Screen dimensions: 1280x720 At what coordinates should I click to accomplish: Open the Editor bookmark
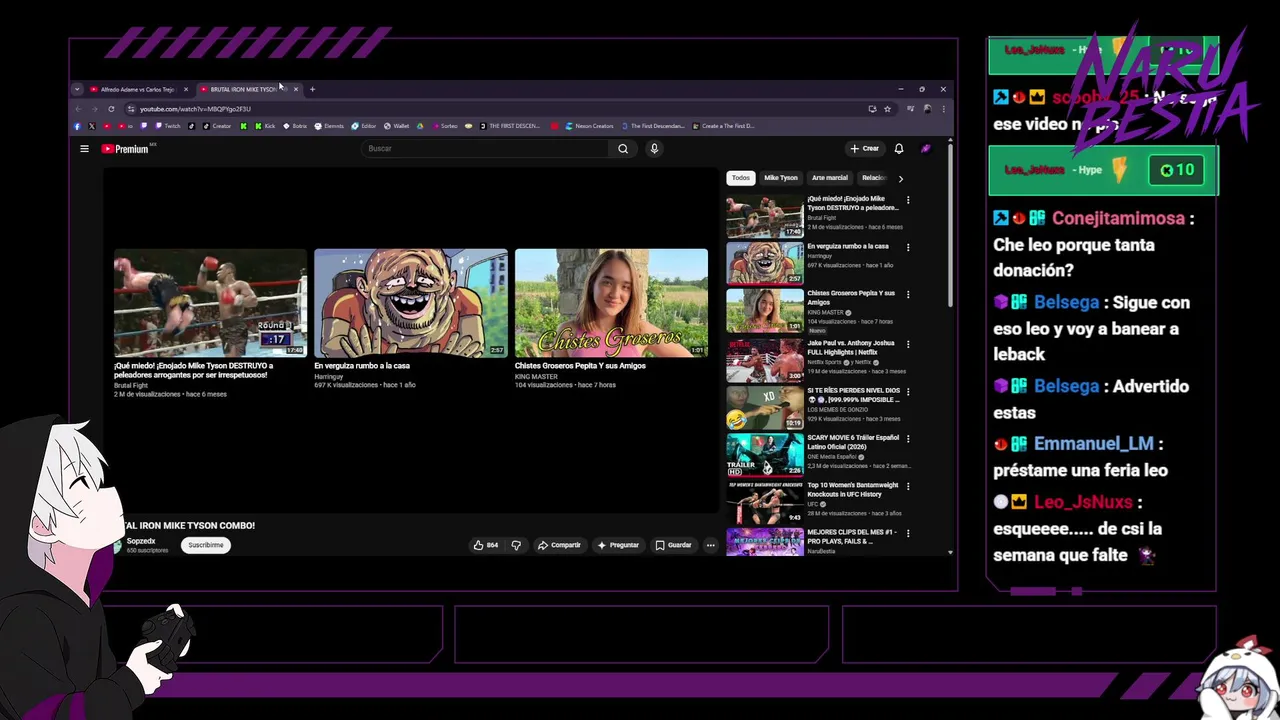click(x=364, y=126)
